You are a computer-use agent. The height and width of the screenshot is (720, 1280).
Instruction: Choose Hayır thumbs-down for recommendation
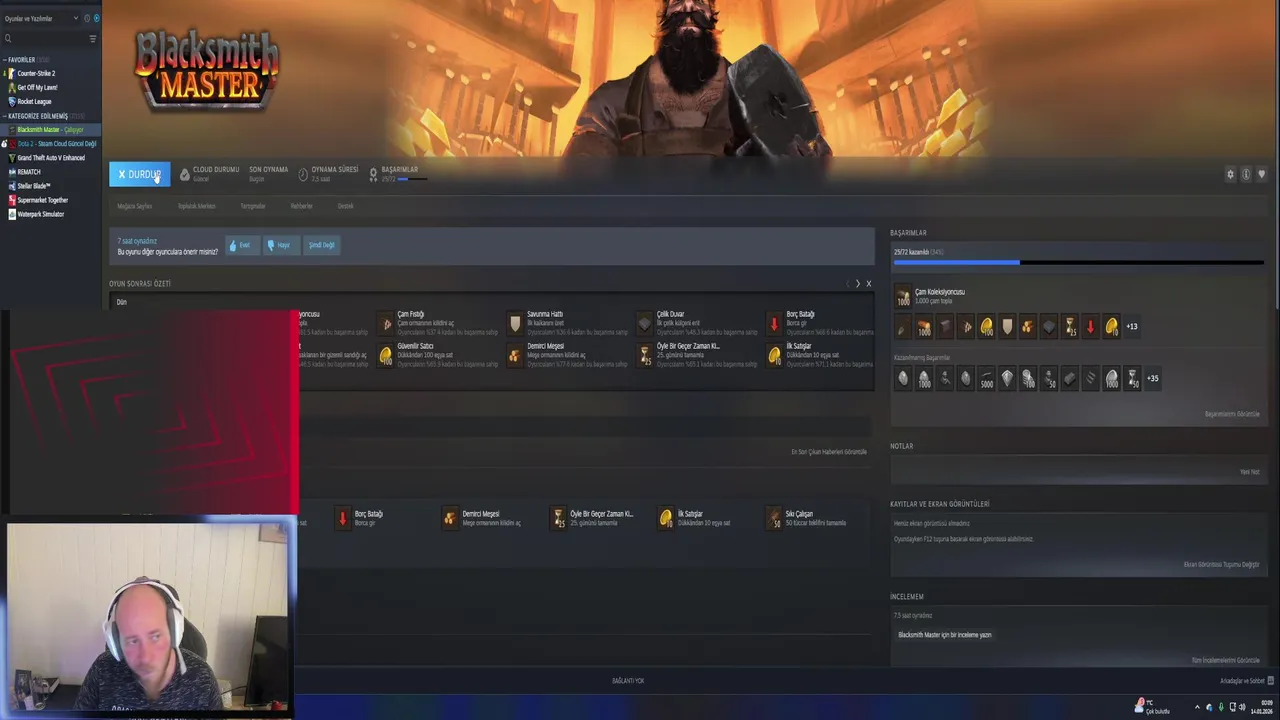tap(280, 245)
